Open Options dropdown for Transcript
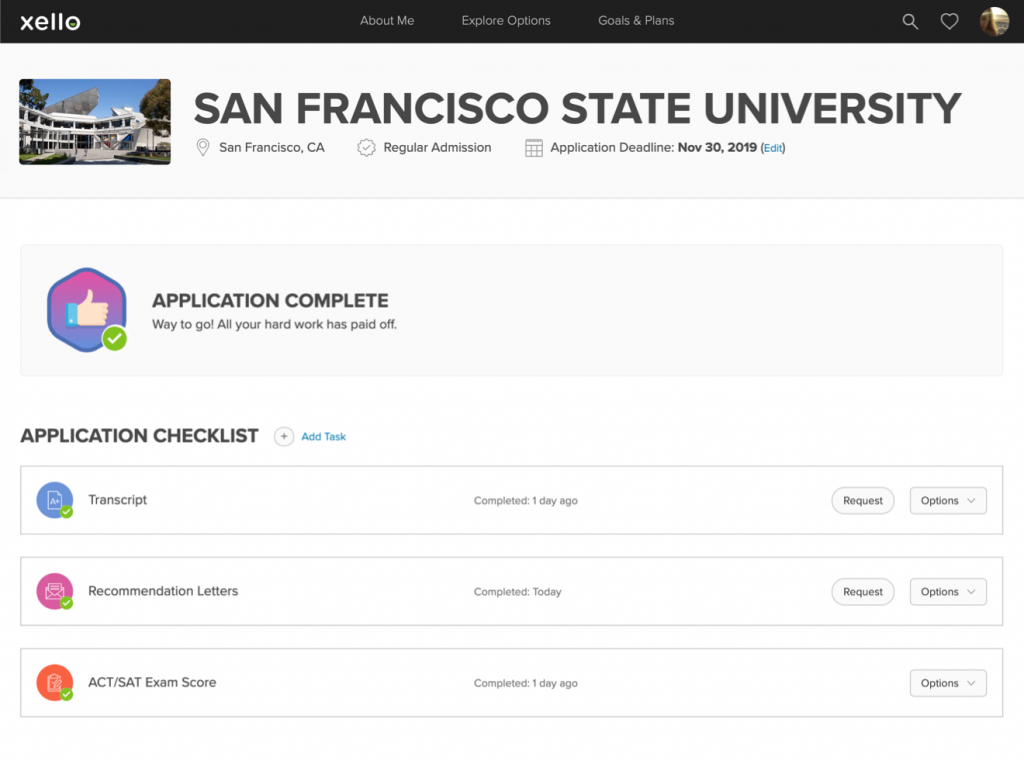1024x760 pixels. pos(947,500)
